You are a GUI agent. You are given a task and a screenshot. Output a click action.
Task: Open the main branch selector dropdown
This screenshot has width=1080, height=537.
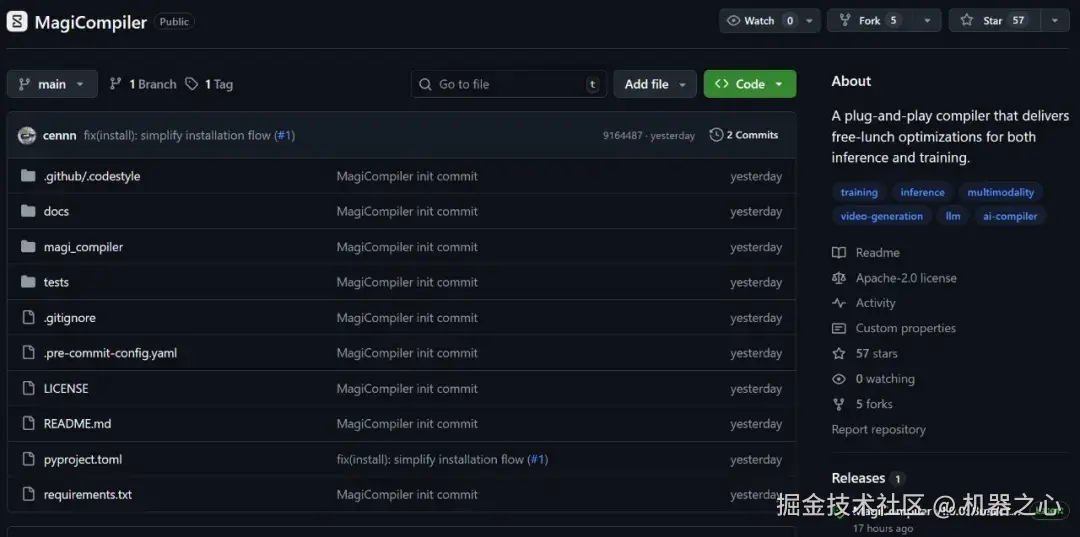click(52, 84)
